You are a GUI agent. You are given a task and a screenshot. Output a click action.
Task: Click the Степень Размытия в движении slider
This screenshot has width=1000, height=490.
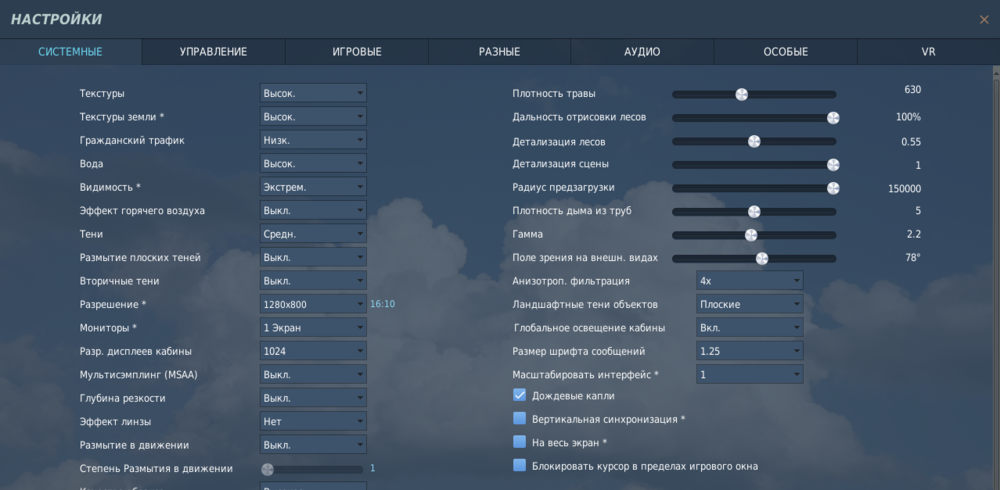click(312, 470)
